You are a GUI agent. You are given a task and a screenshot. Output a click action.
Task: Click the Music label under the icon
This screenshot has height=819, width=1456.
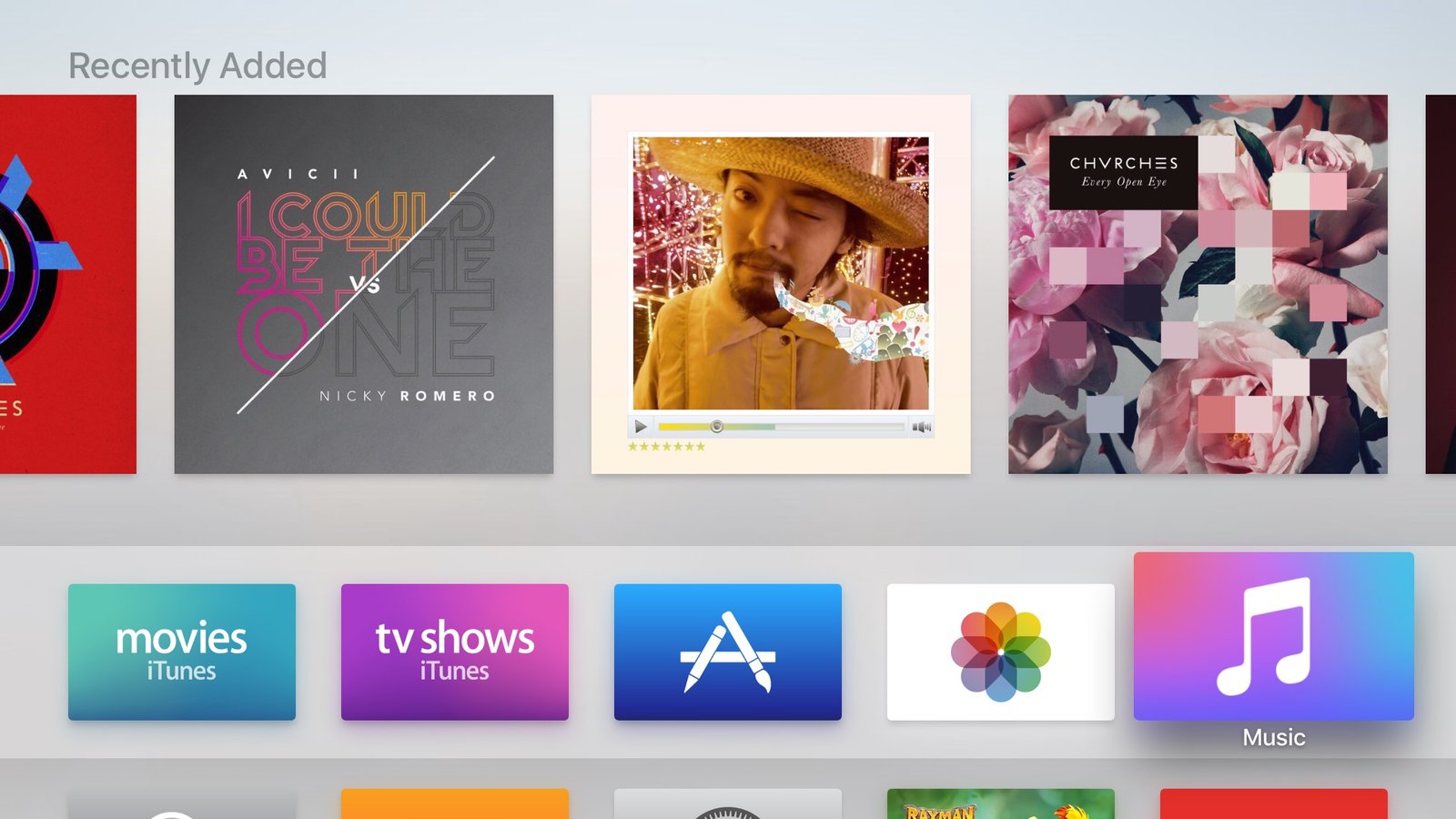click(1274, 737)
